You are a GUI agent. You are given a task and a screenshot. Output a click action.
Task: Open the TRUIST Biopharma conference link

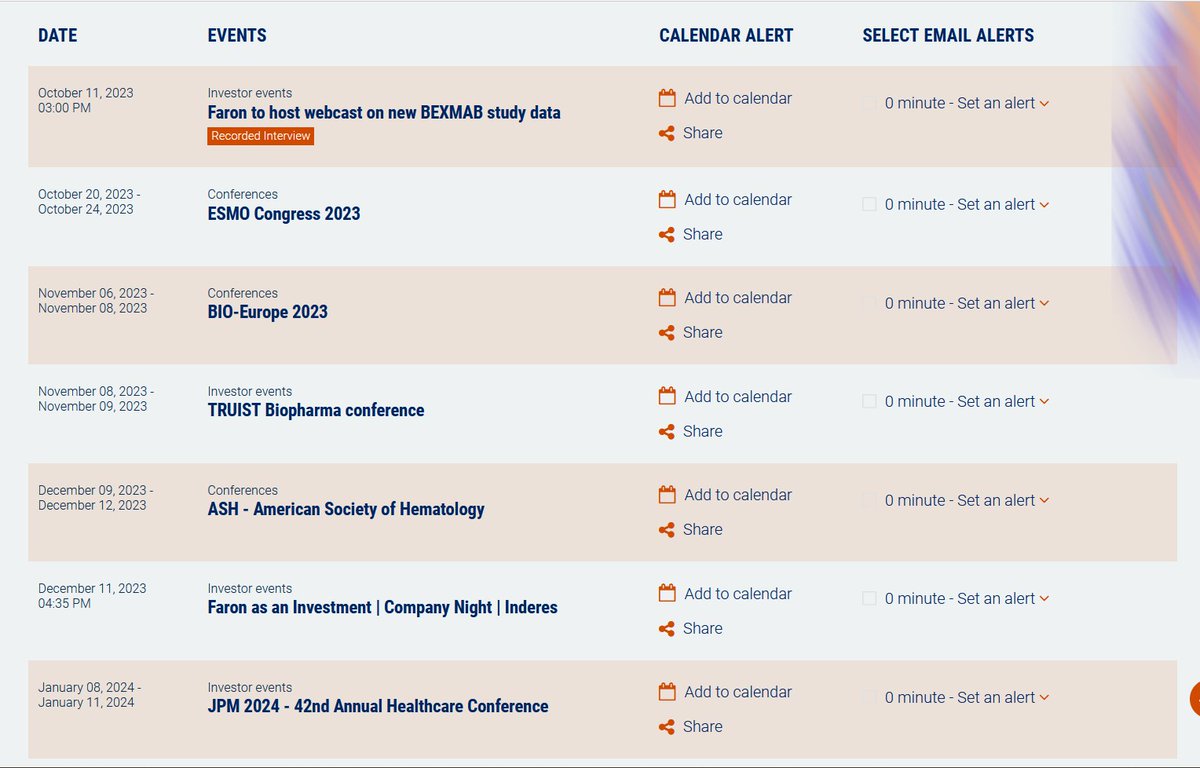pos(316,410)
